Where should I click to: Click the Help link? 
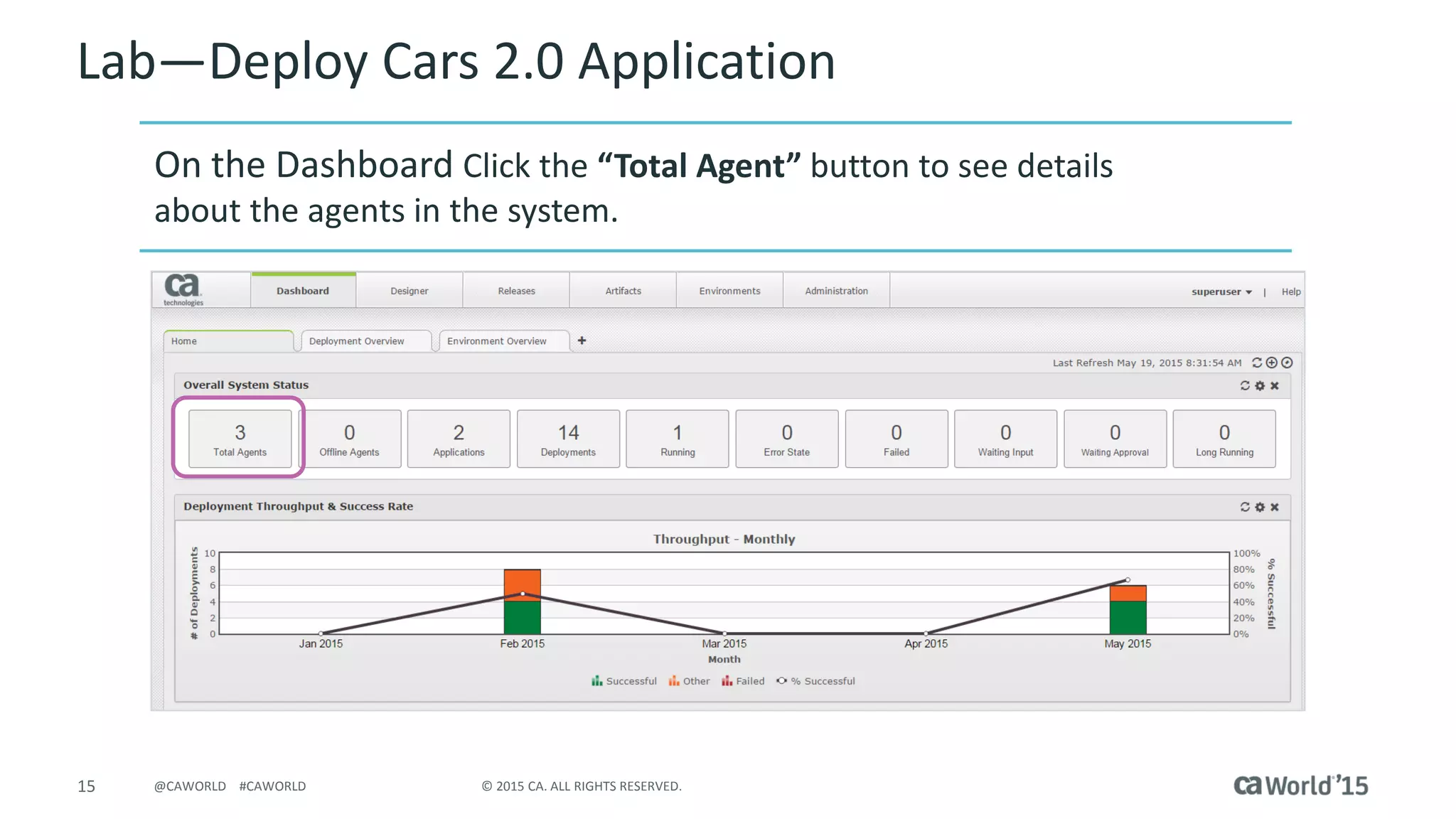[x=1291, y=291]
